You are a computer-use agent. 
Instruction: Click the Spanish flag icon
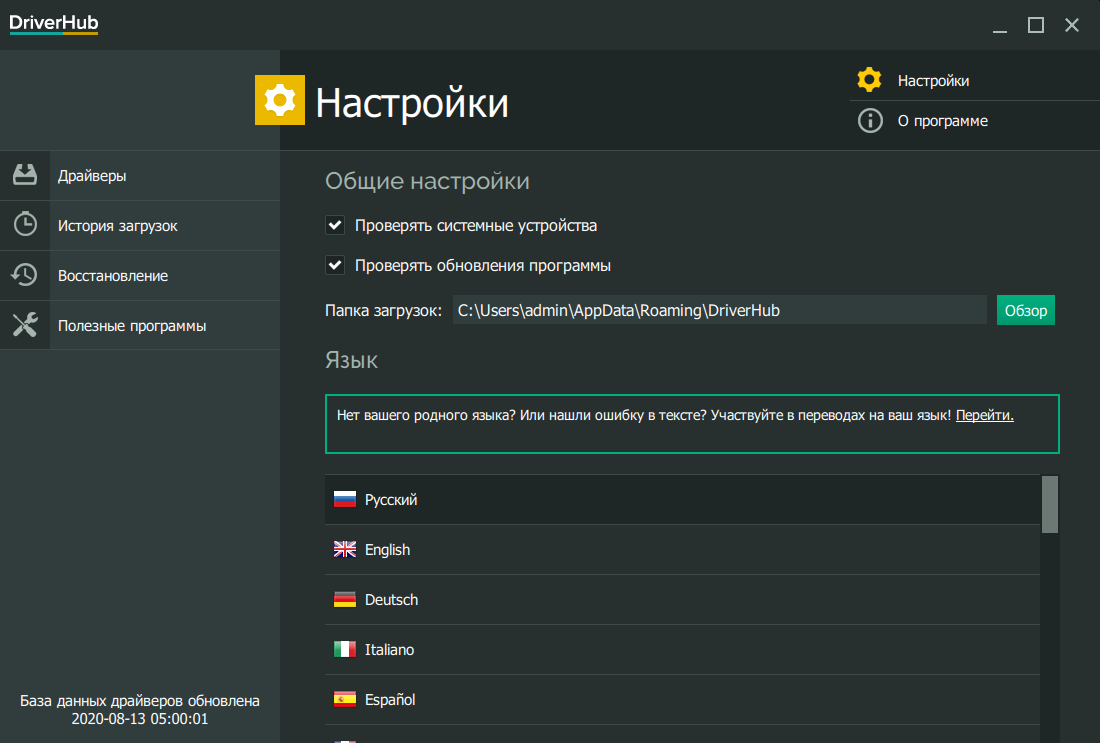344,700
